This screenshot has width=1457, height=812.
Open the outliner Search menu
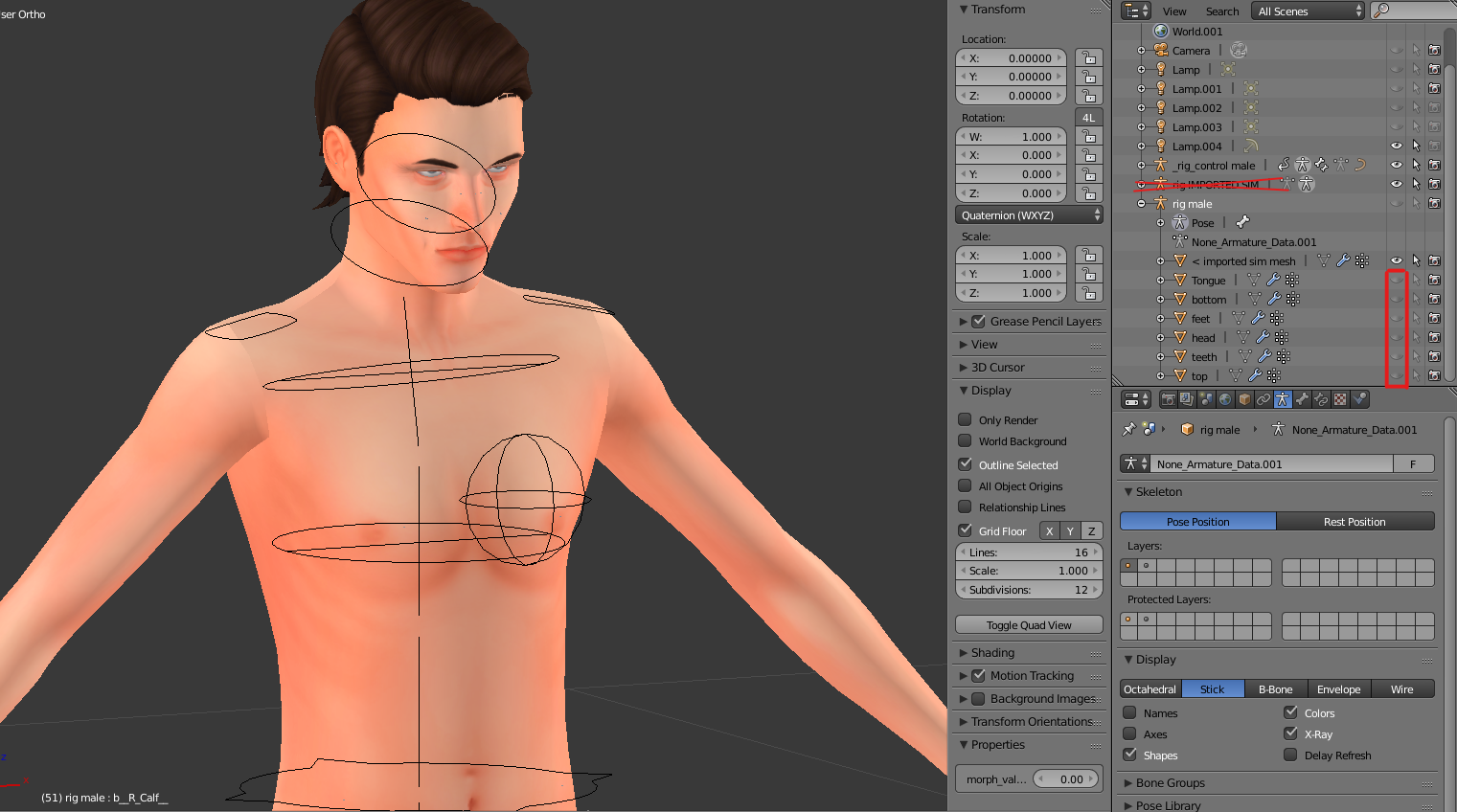(x=1222, y=11)
